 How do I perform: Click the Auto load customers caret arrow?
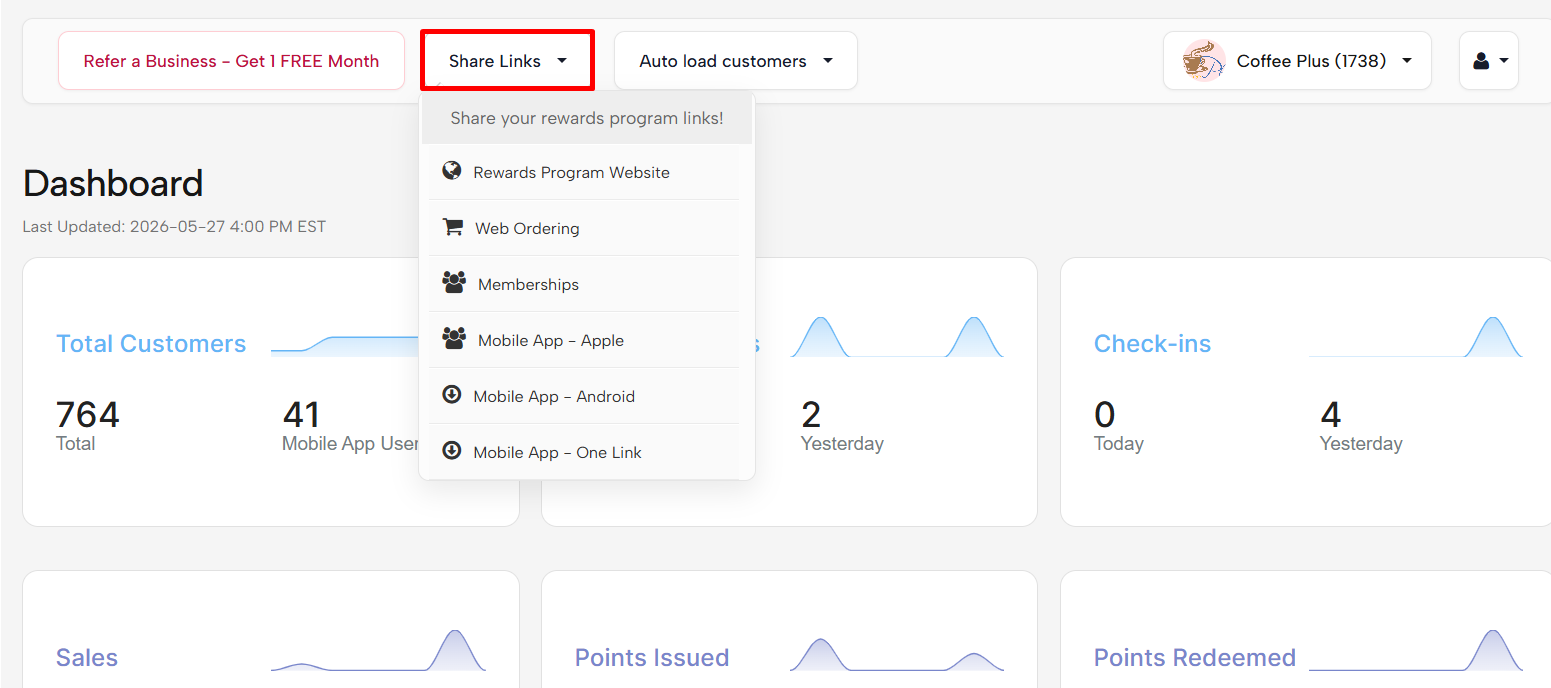tap(828, 61)
